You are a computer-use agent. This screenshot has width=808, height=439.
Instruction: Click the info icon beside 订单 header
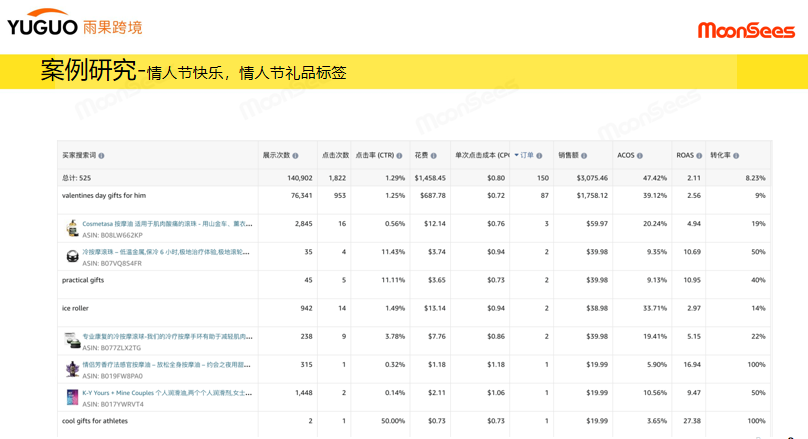539,156
